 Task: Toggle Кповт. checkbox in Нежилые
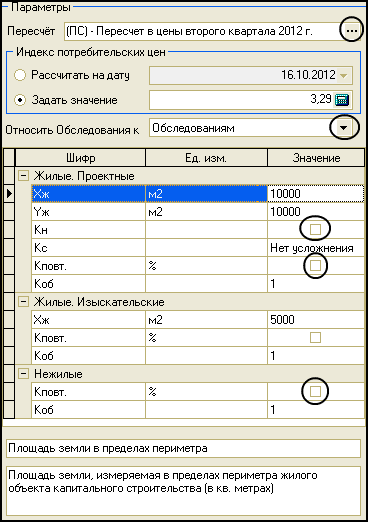click(x=315, y=391)
